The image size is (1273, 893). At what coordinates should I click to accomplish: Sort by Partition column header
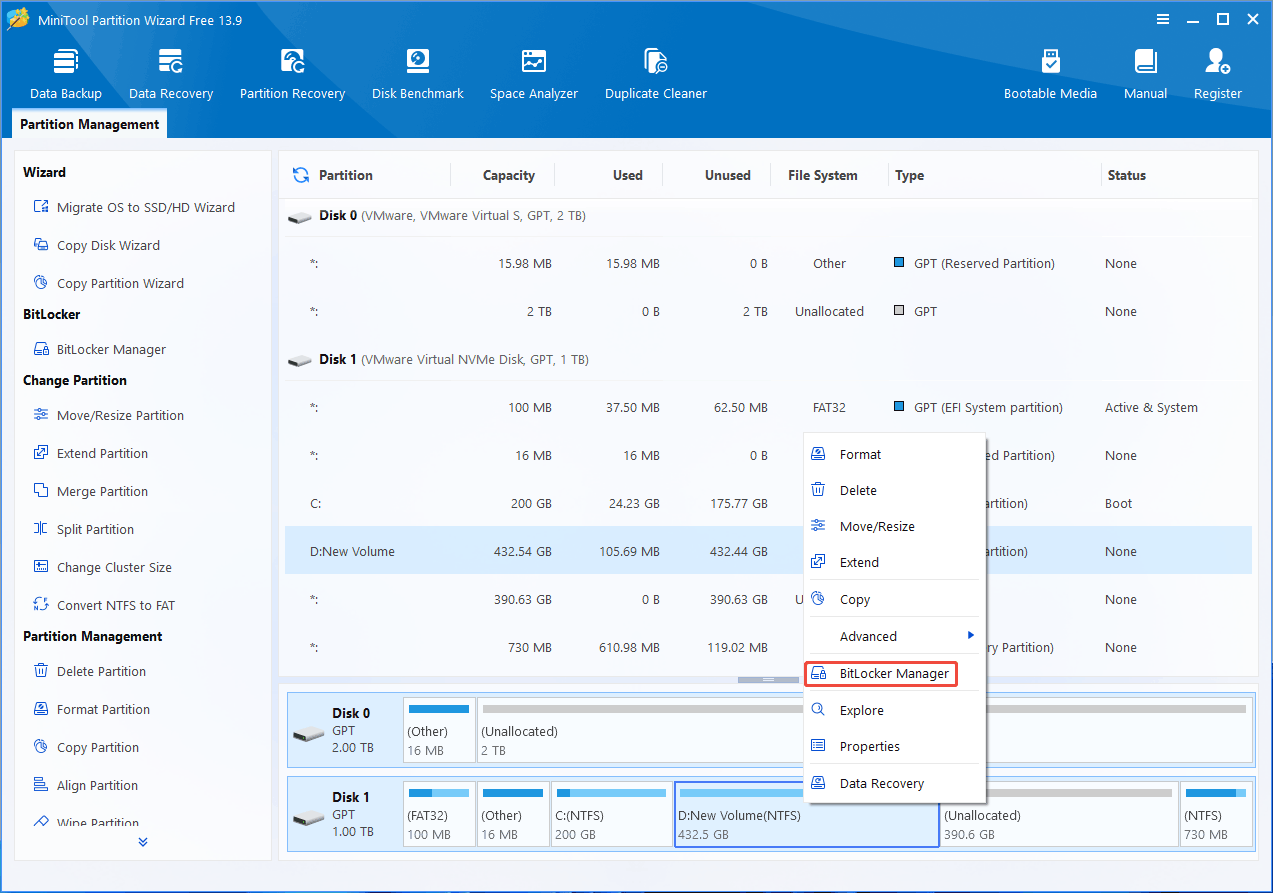pos(345,175)
